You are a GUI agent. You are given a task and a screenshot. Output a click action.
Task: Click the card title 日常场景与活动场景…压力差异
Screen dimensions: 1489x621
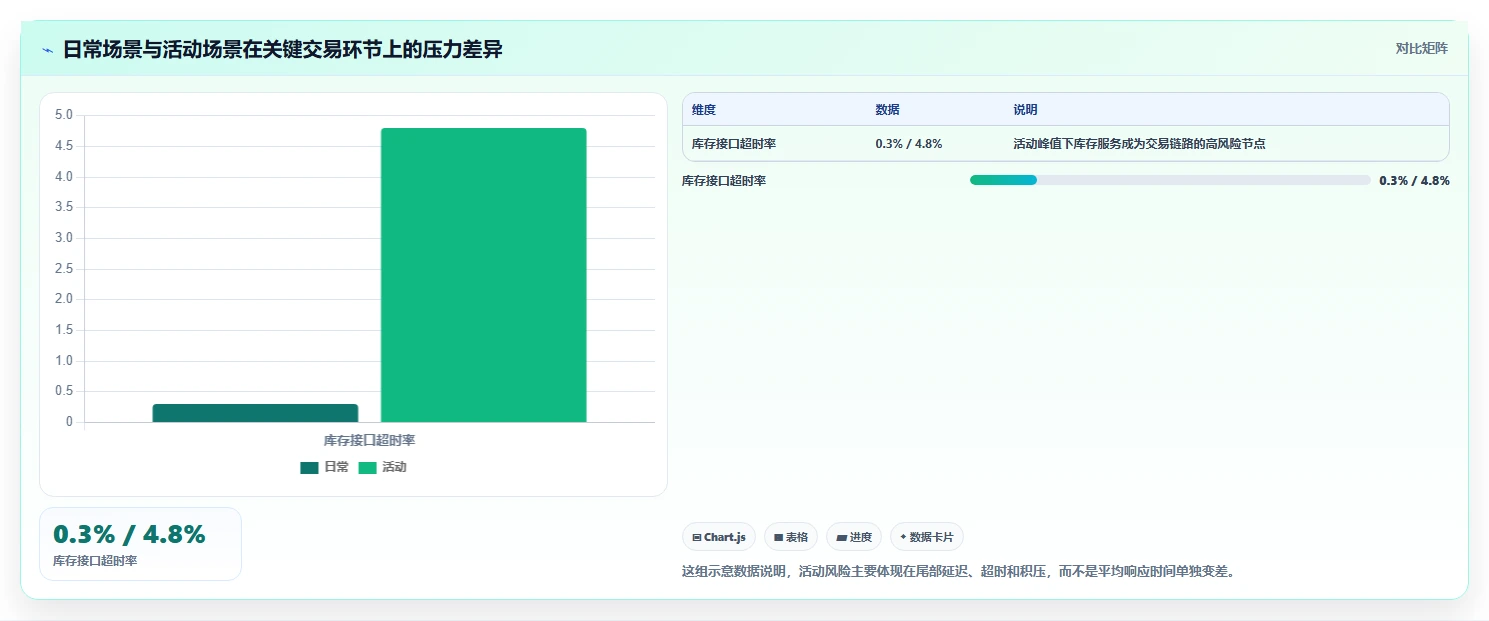pos(283,49)
